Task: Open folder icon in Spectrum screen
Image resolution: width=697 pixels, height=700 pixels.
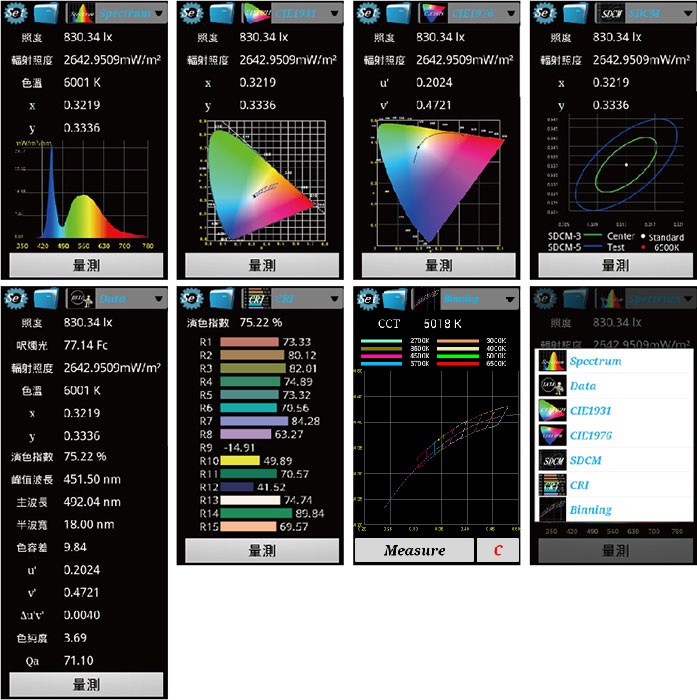Action: pos(46,13)
